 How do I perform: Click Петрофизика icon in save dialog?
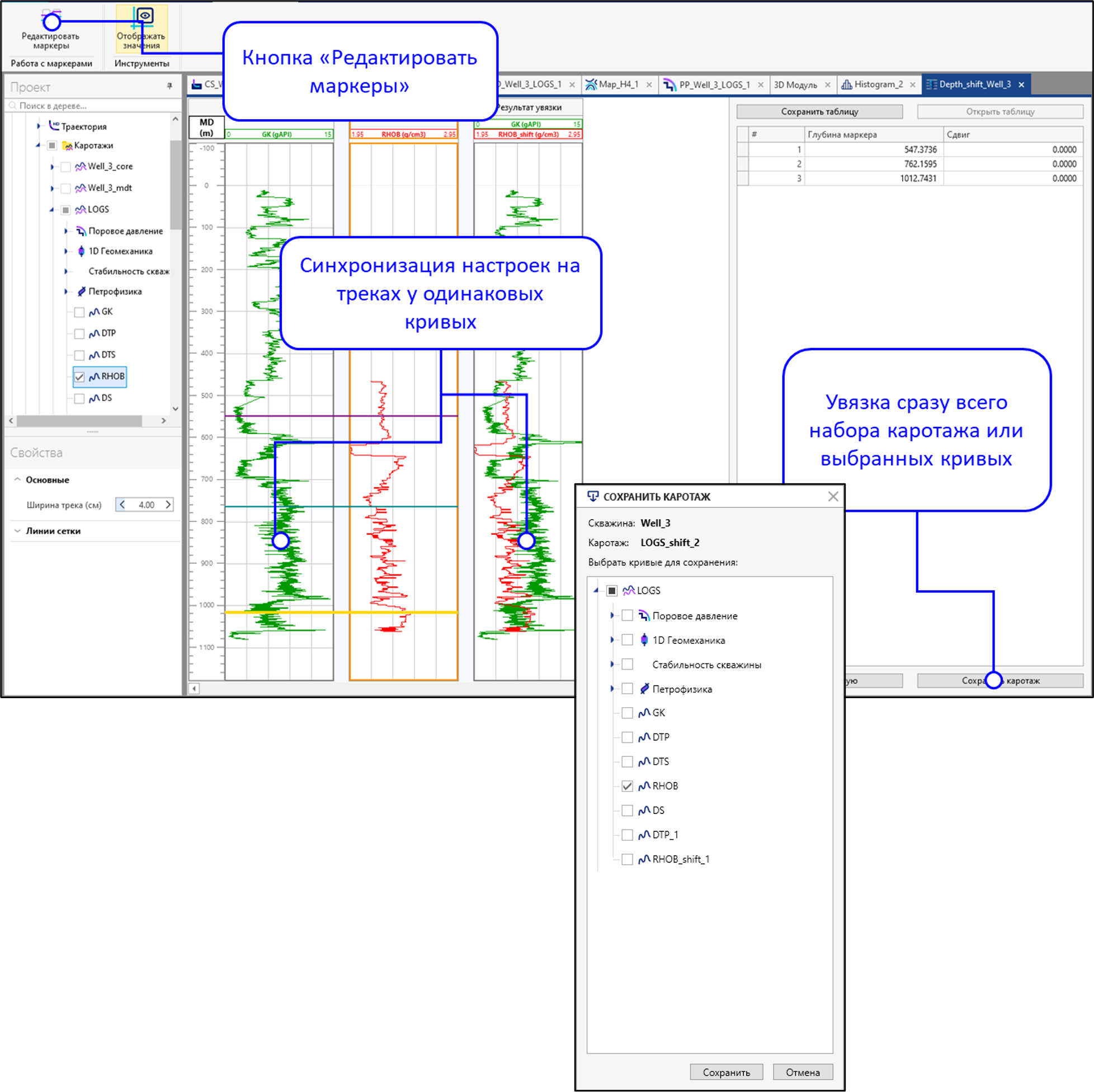pos(644,689)
